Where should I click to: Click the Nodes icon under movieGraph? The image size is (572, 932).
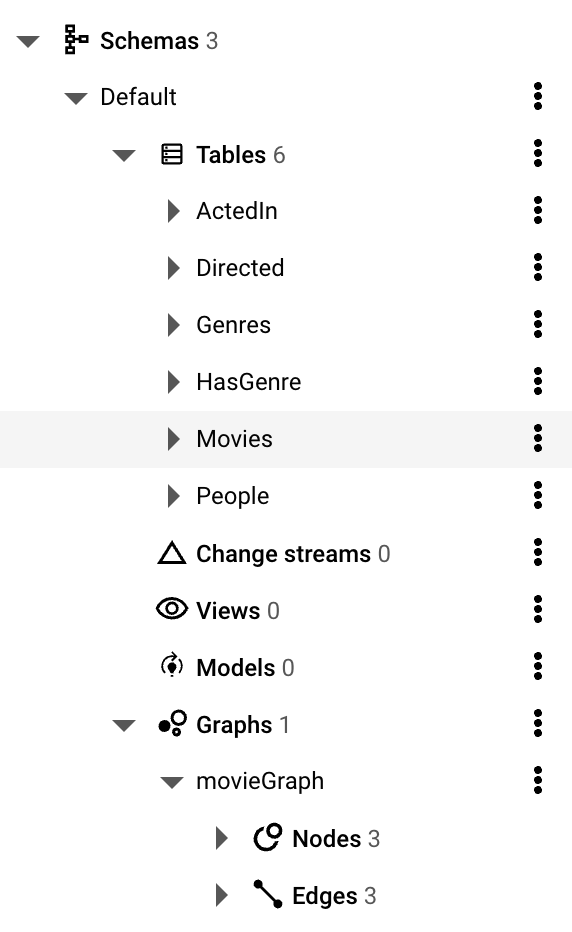coord(268,837)
